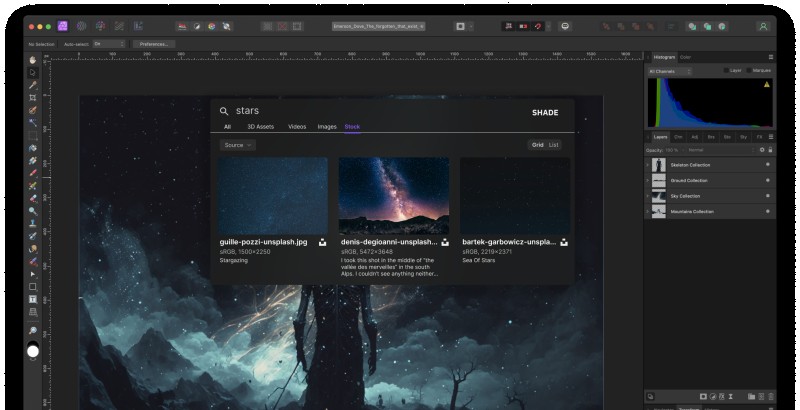The height and width of the screenshot is (410, 800).
Task: Switch to the Videos tab
Action: pyautogui.click(x=297, y=126)
